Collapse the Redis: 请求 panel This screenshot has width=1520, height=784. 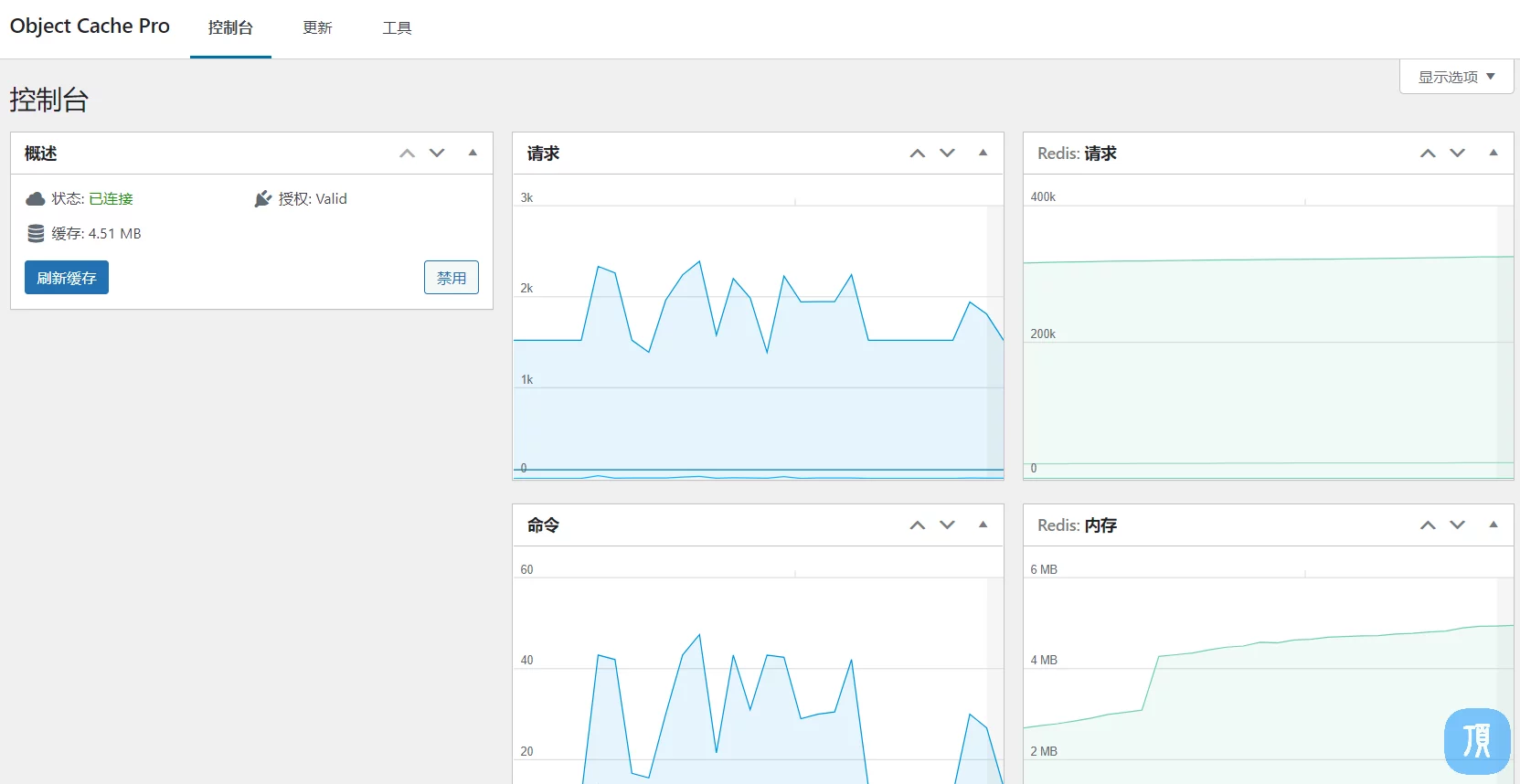pos(1493,153)
